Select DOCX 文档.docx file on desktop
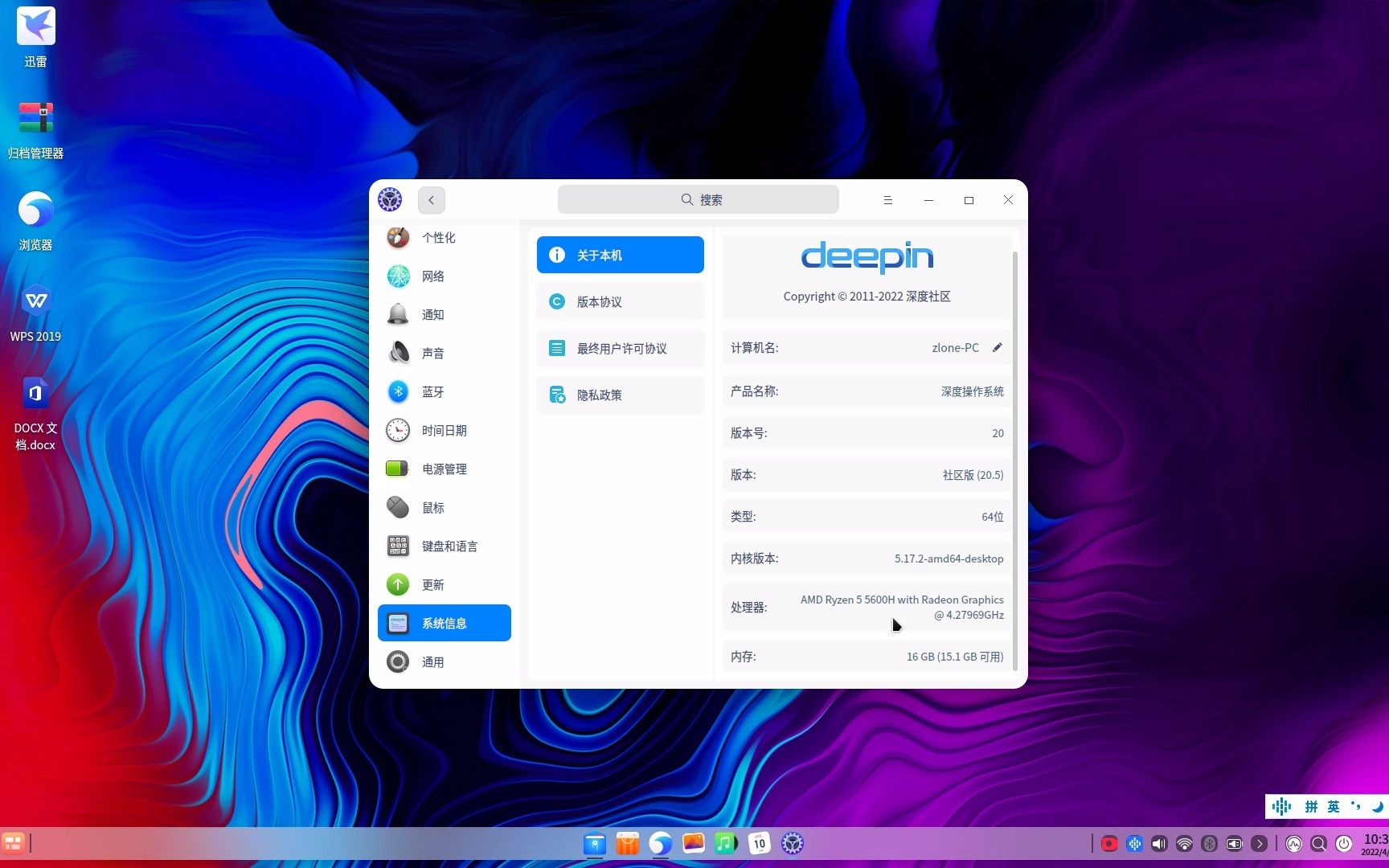This screenshot has width=1389, height=868. (35, 413)
